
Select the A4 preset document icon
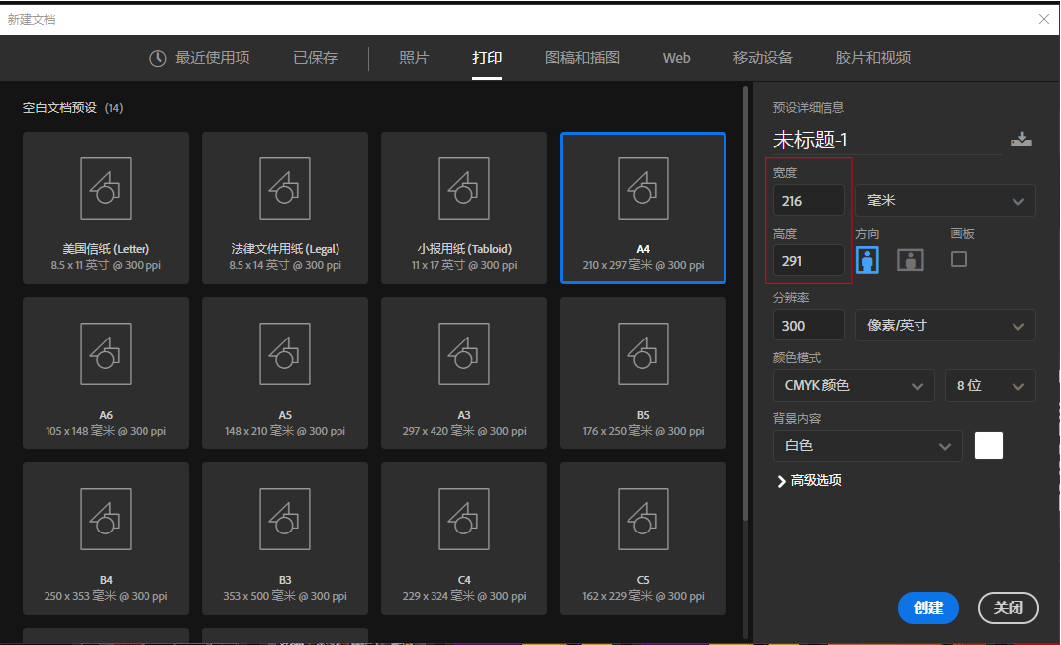(x=643, y=189)
